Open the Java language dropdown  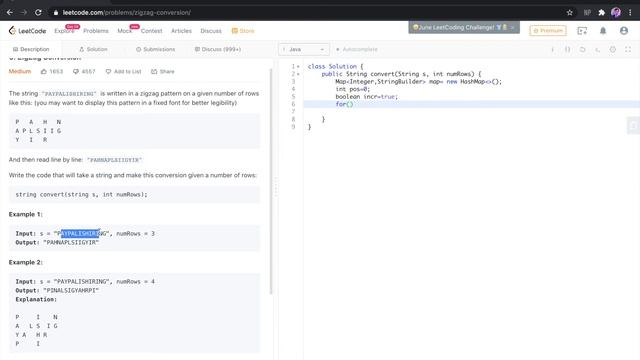[304, 49]
